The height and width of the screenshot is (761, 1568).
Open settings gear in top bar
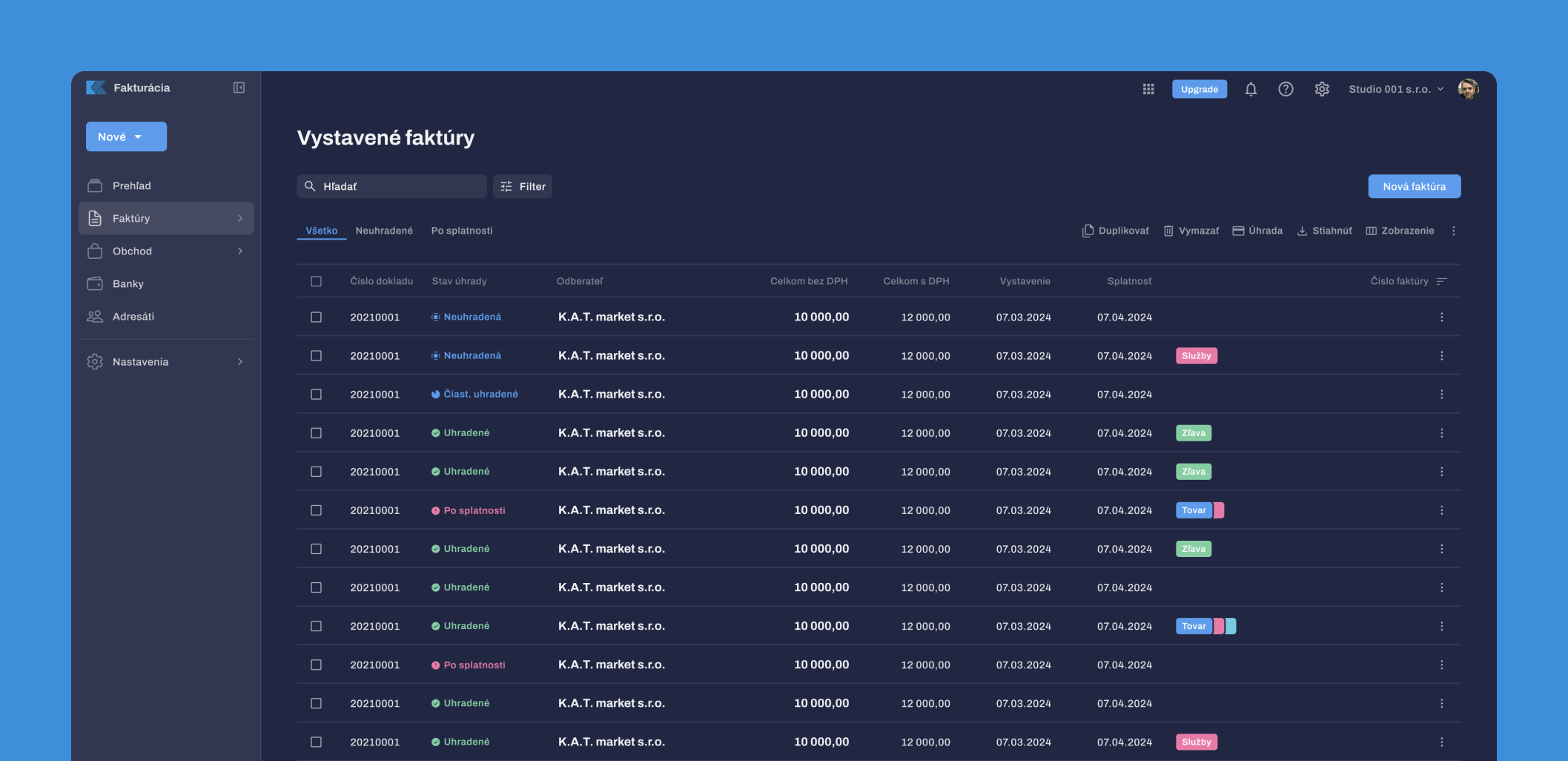(1322, 89)
